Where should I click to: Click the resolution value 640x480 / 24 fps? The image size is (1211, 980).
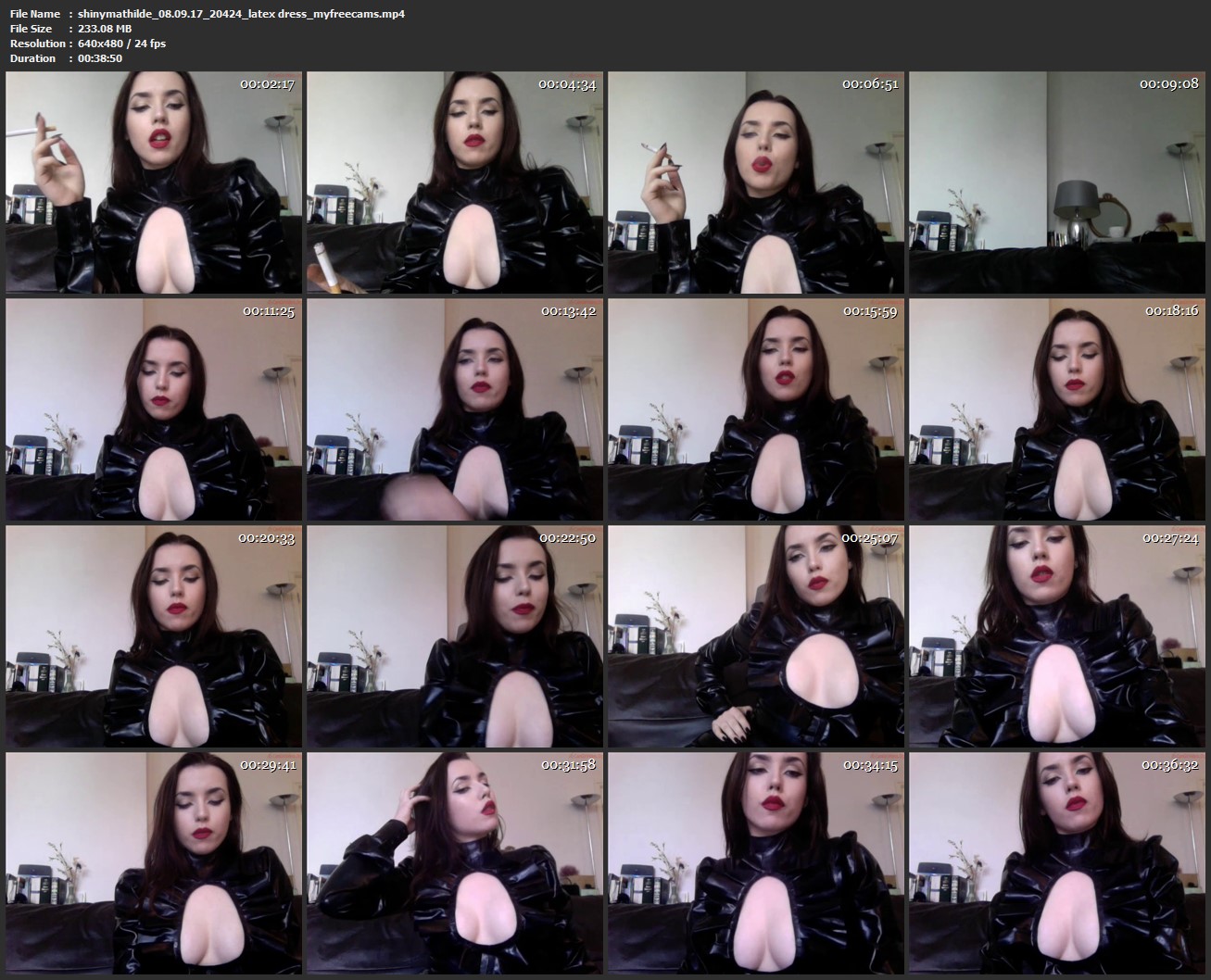[122, 44]
